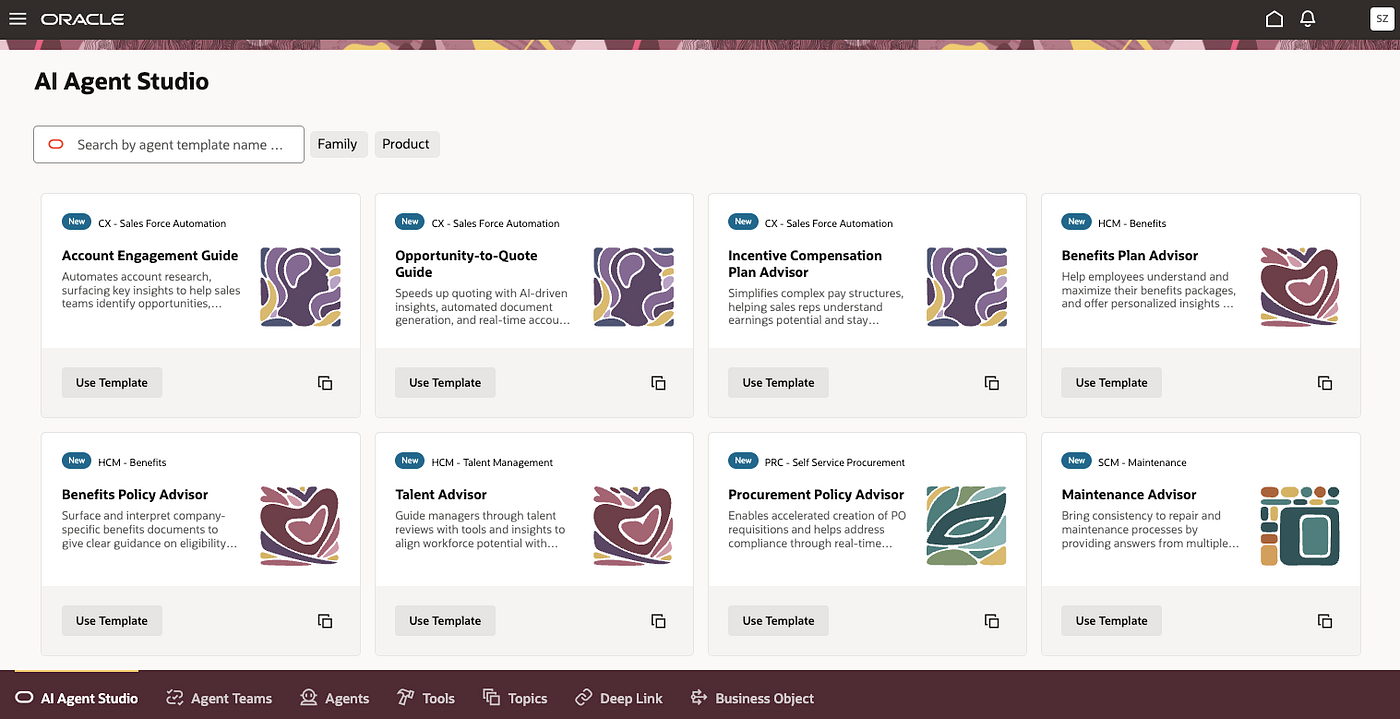Open the notifications bell

[x=1307, y=19]
